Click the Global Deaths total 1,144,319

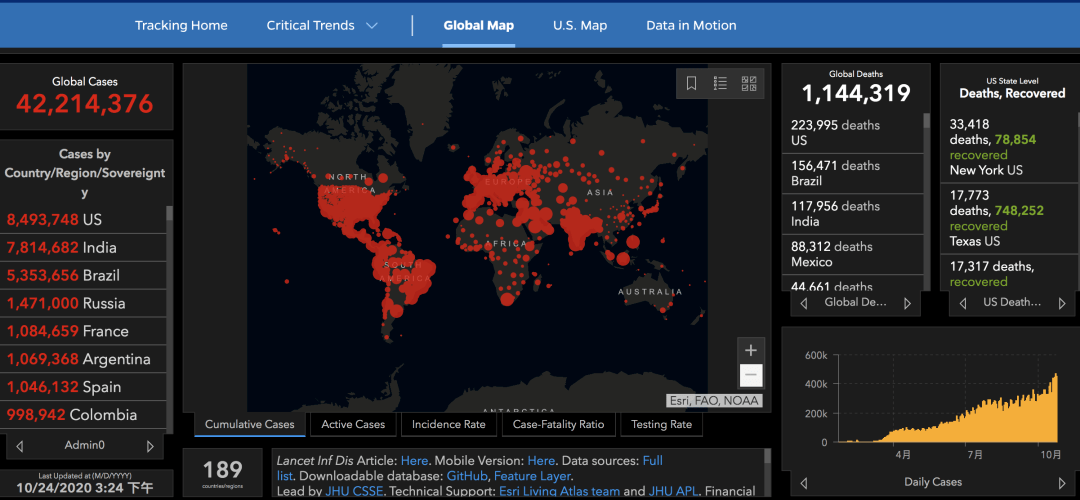[x=856, y=94]
